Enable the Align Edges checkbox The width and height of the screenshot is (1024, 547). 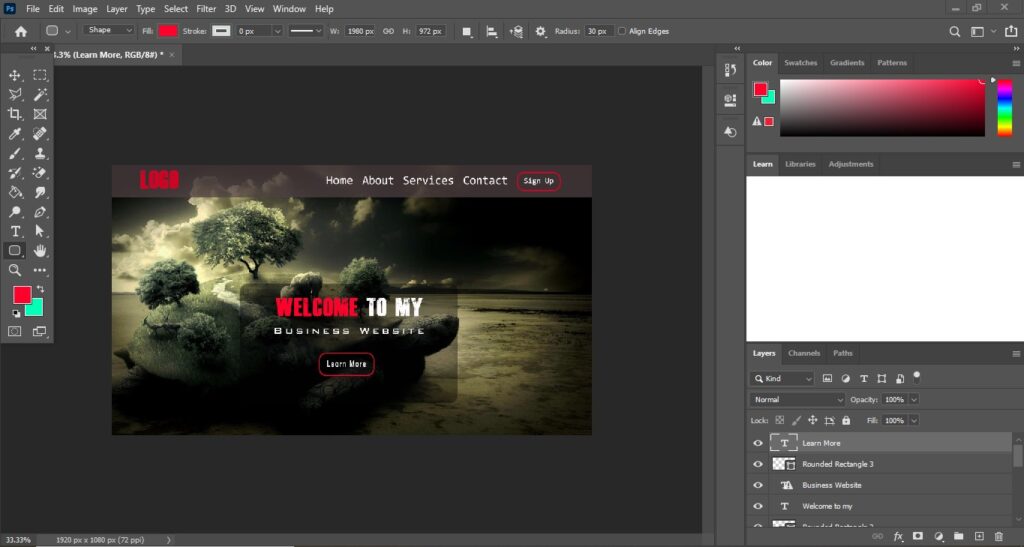[x=622, y=31]
